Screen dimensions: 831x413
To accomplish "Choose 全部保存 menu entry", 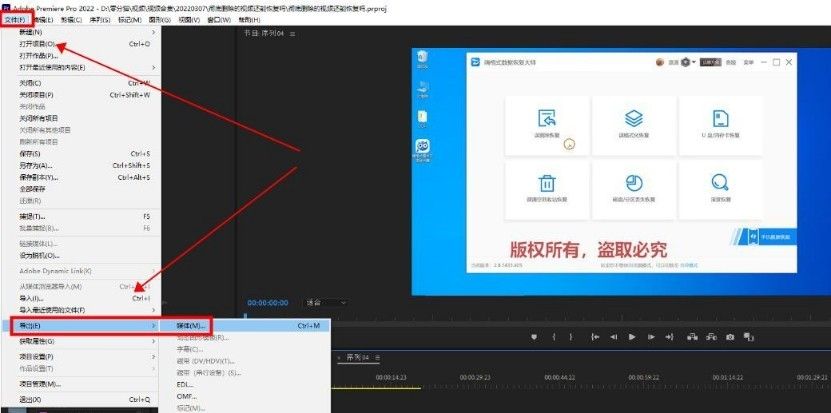I will [x=82, y=189].
